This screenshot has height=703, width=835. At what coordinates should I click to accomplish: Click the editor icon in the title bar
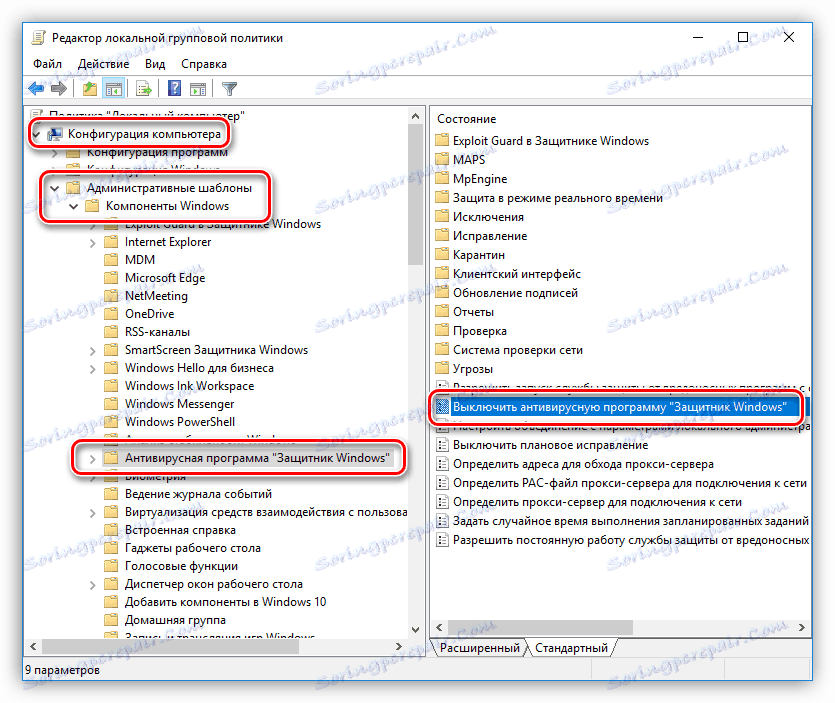(38, 38)
